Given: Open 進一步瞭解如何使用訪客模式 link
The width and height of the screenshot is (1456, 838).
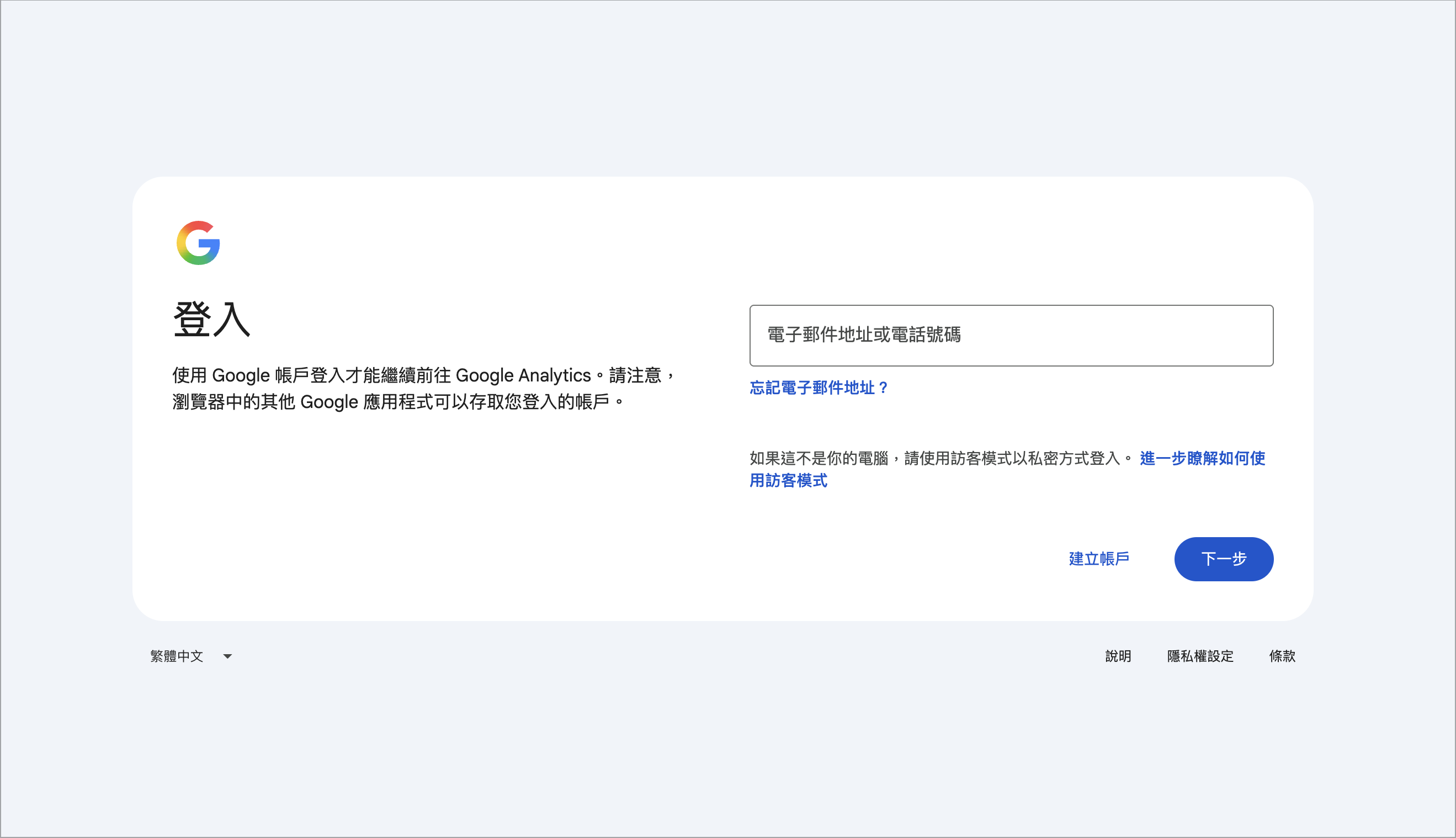Looking at the screenshot, I should point(1007,469).
